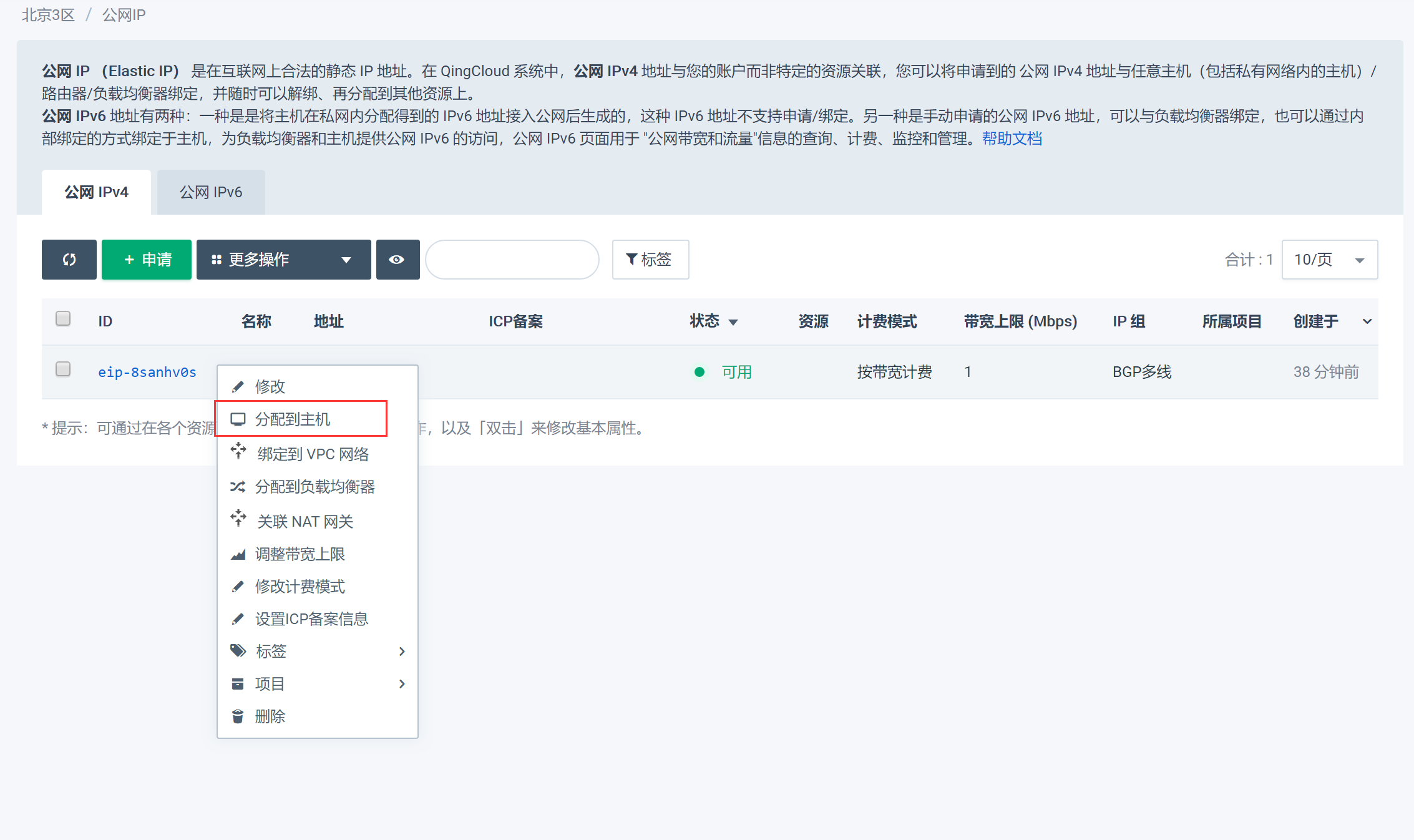Click the eye icon to configure columns
Viewport: 1414px width, 840px height.
pyautogui.click(x=397, y=260)
